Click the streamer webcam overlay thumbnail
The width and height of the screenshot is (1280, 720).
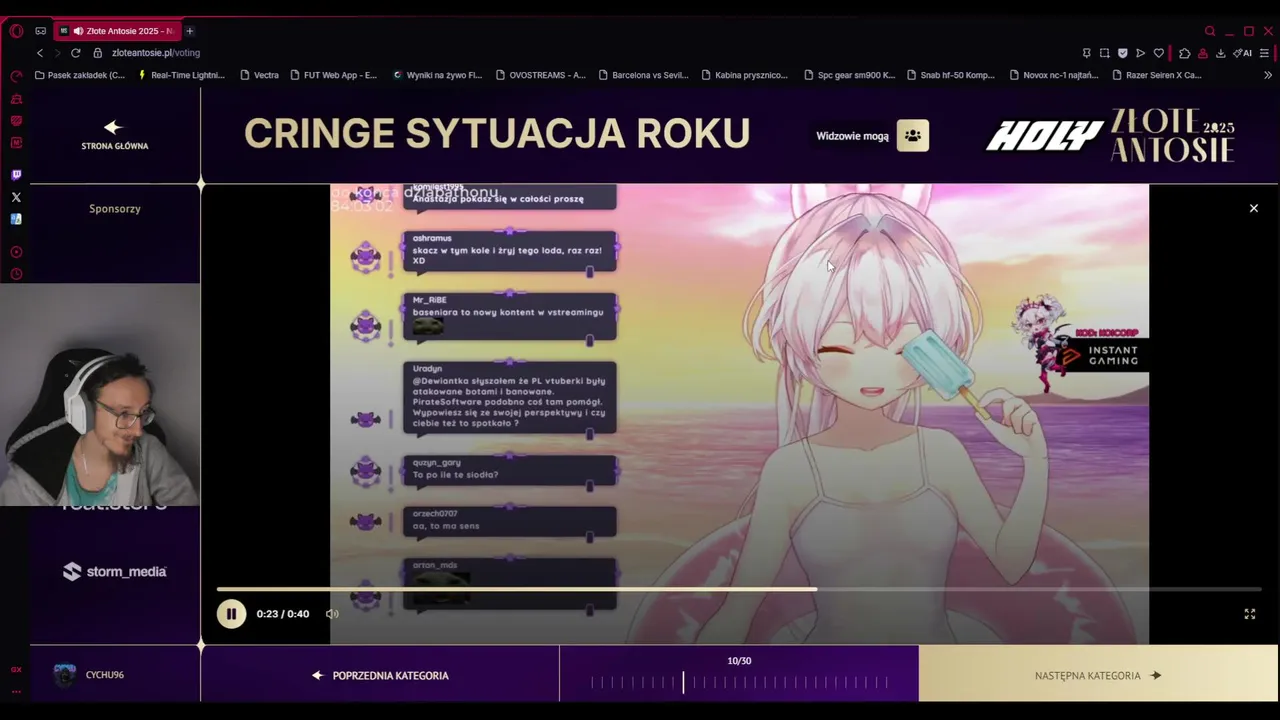click(100, 394)
